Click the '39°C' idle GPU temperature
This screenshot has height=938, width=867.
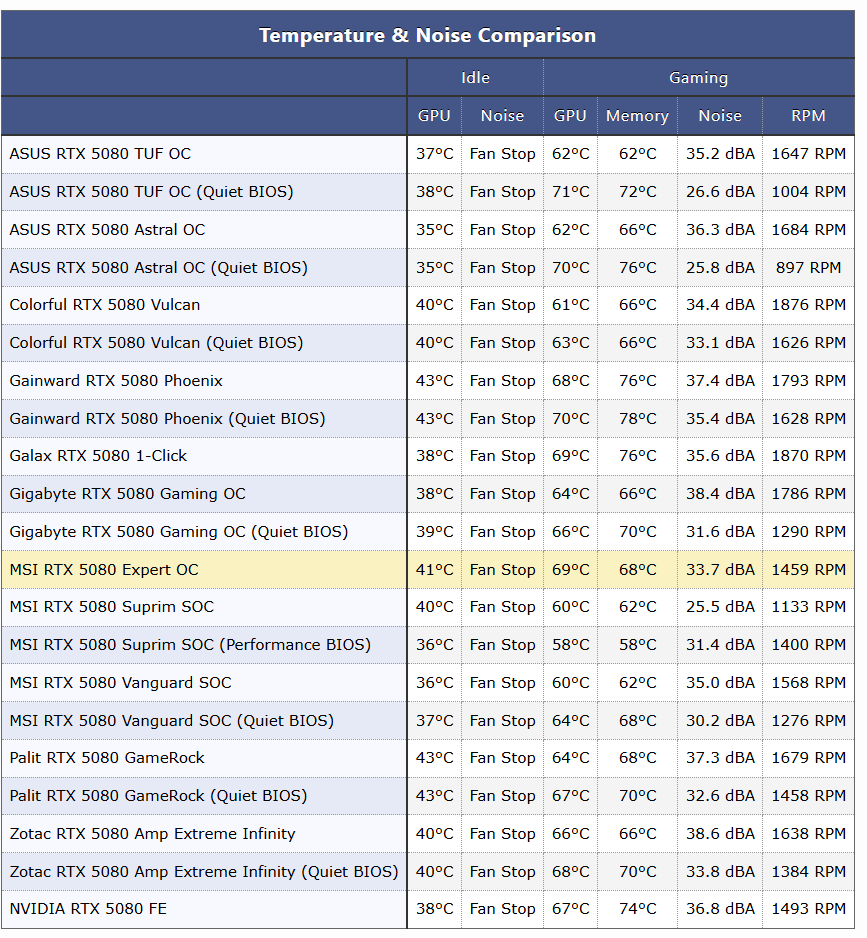coord(434,532)
